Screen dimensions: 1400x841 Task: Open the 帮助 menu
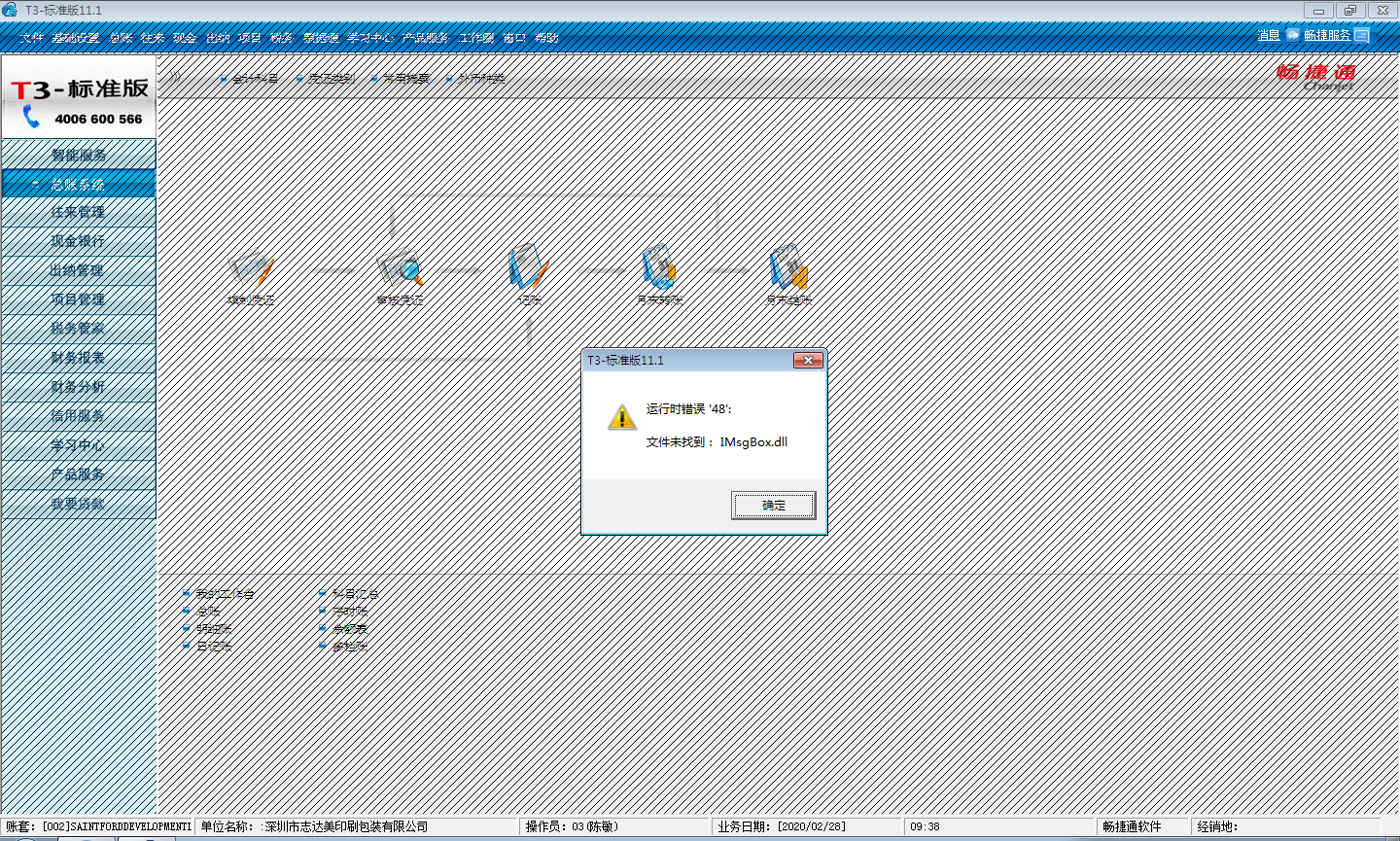click(546, 38)
